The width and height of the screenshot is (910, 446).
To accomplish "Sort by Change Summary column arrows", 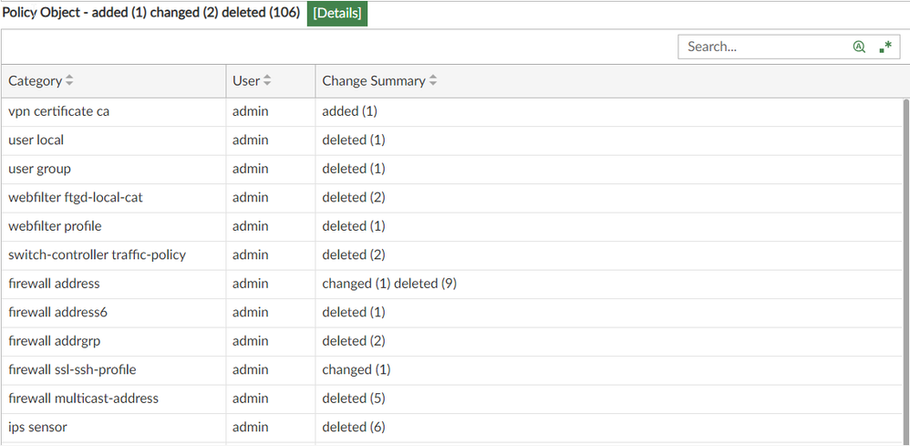I will (x=434, y=81).
